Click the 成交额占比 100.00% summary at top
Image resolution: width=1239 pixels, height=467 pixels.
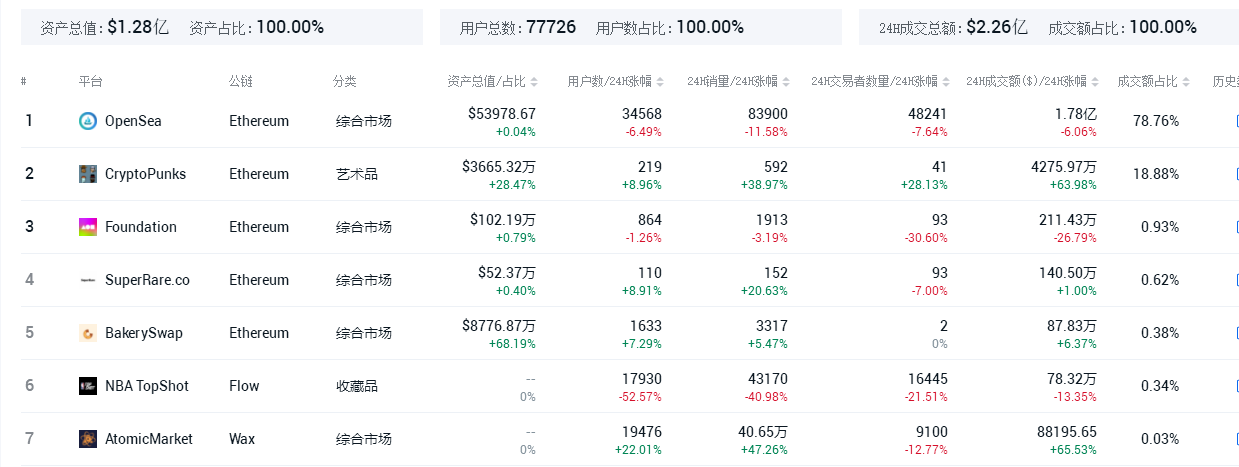pos(1122,28)
